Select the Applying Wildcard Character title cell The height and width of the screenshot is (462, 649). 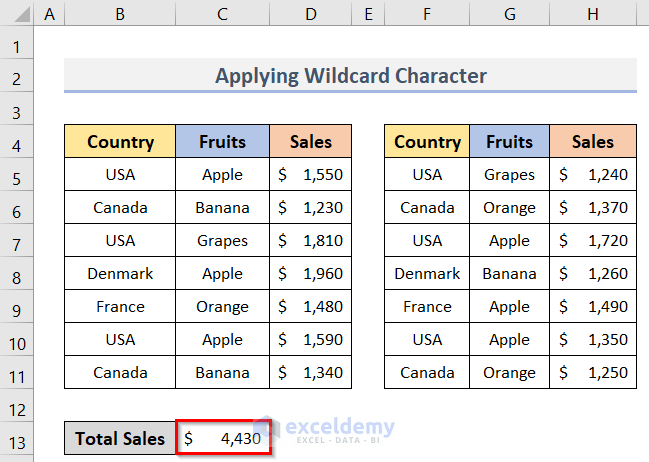pyautogui.click(x=350, y=76)
